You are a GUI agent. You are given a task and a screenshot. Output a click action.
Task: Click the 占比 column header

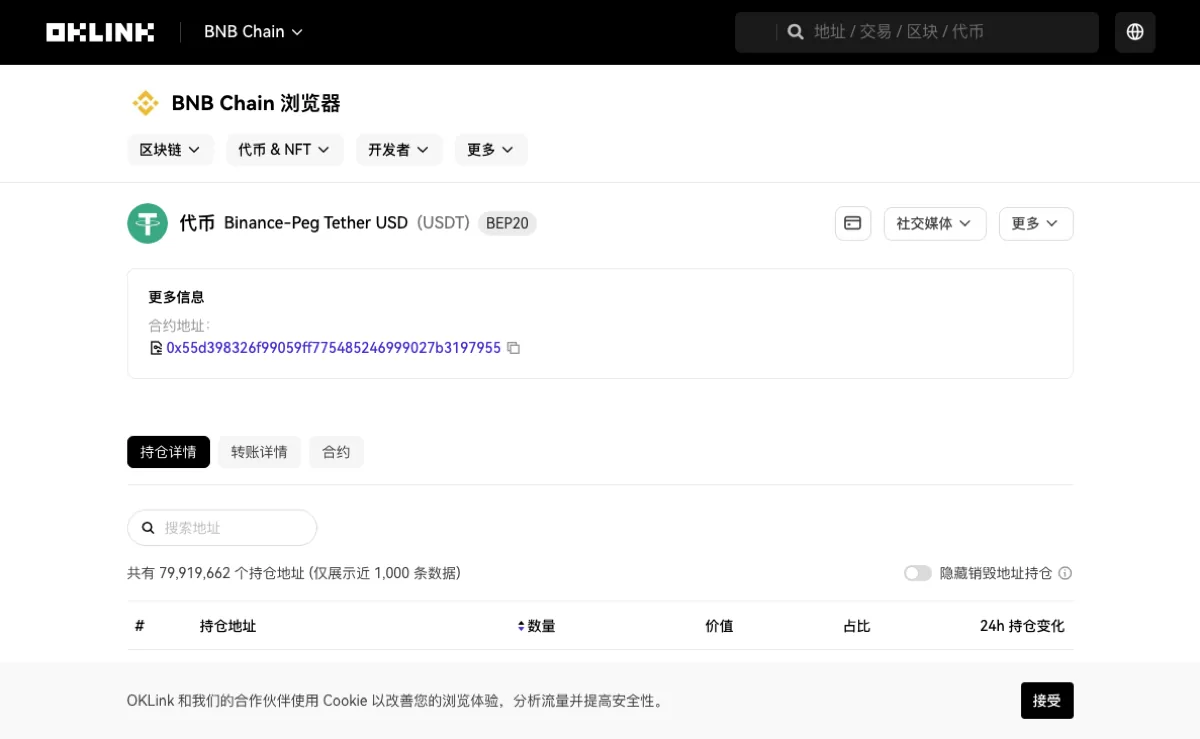[x=857, y=626]
